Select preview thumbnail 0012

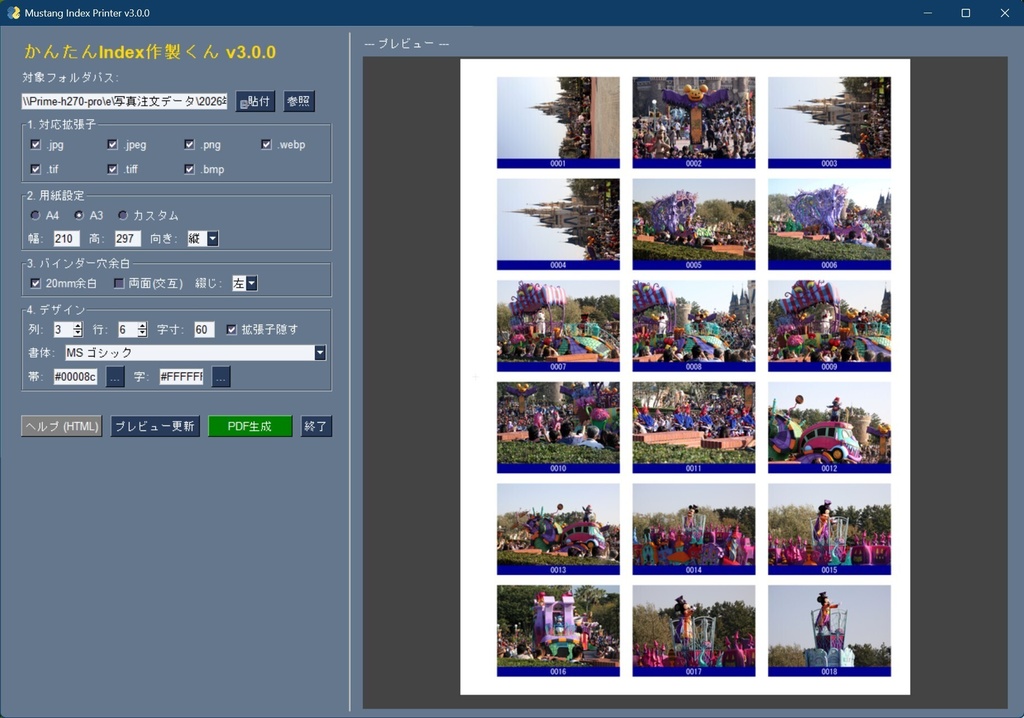(829, 427)
